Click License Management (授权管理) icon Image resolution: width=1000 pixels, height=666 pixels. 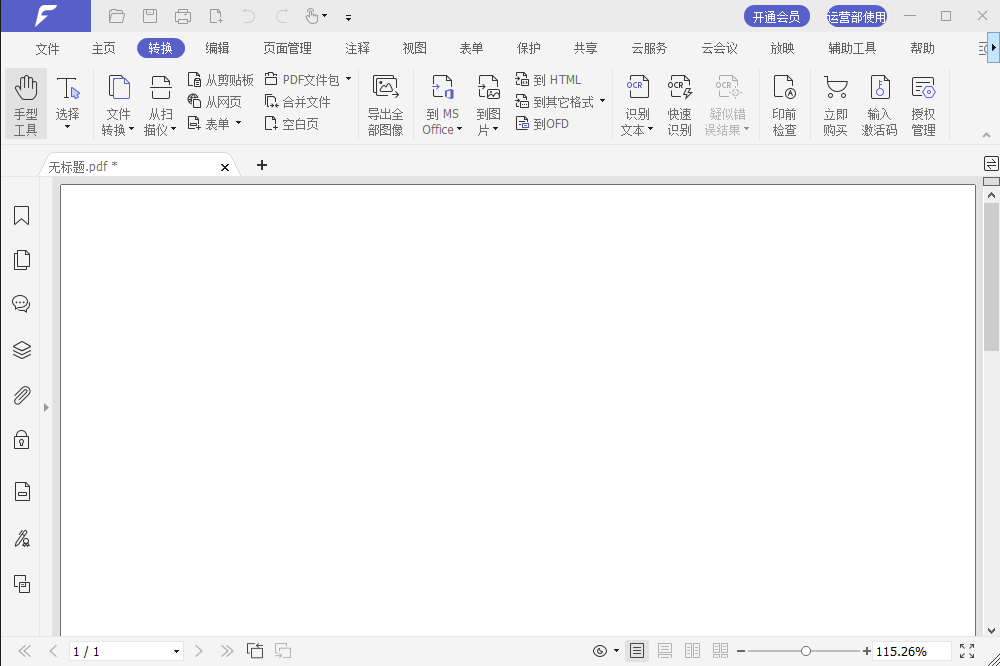(x=923, y=105)
